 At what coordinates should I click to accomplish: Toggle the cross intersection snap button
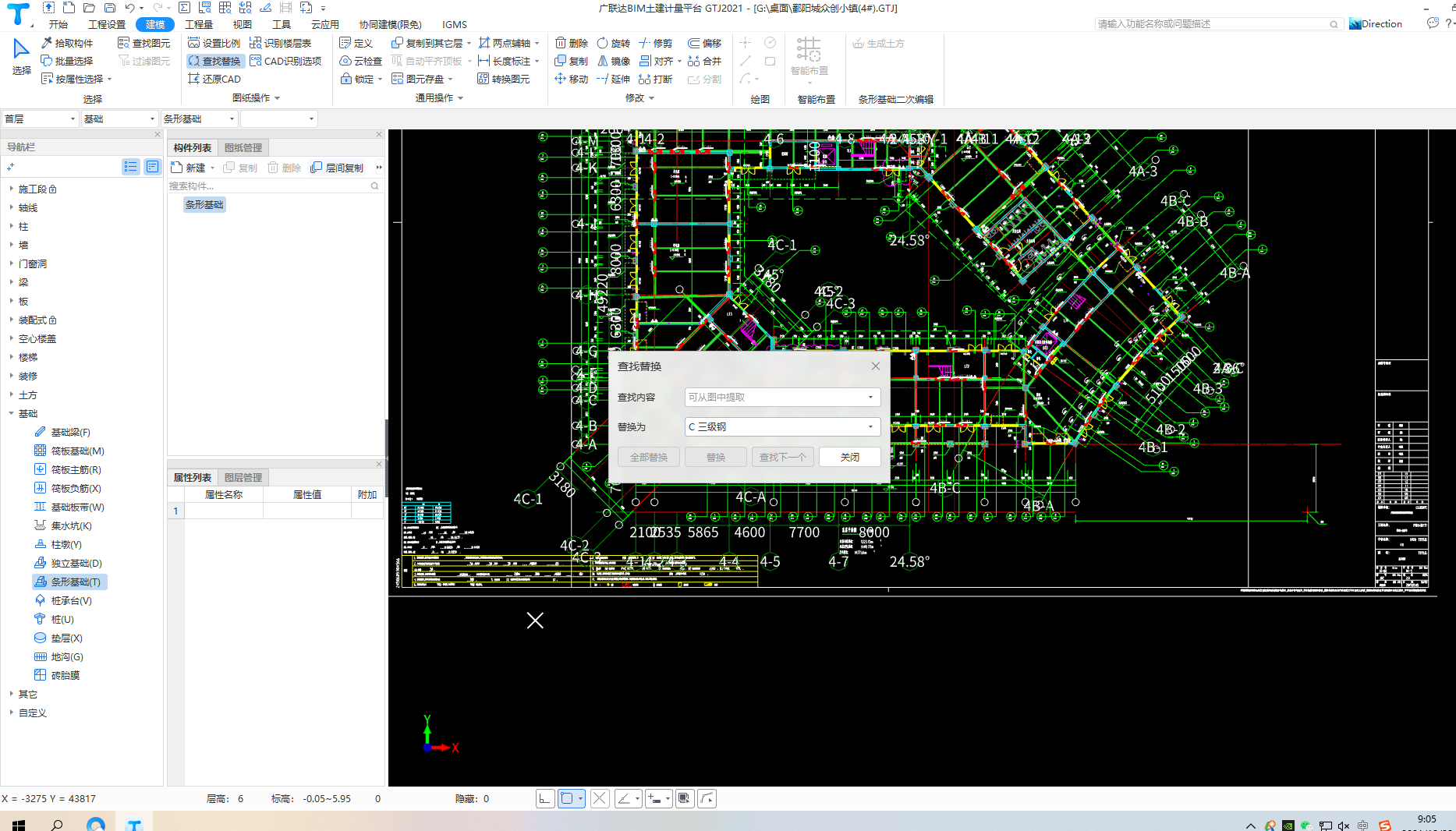[600, 798]
